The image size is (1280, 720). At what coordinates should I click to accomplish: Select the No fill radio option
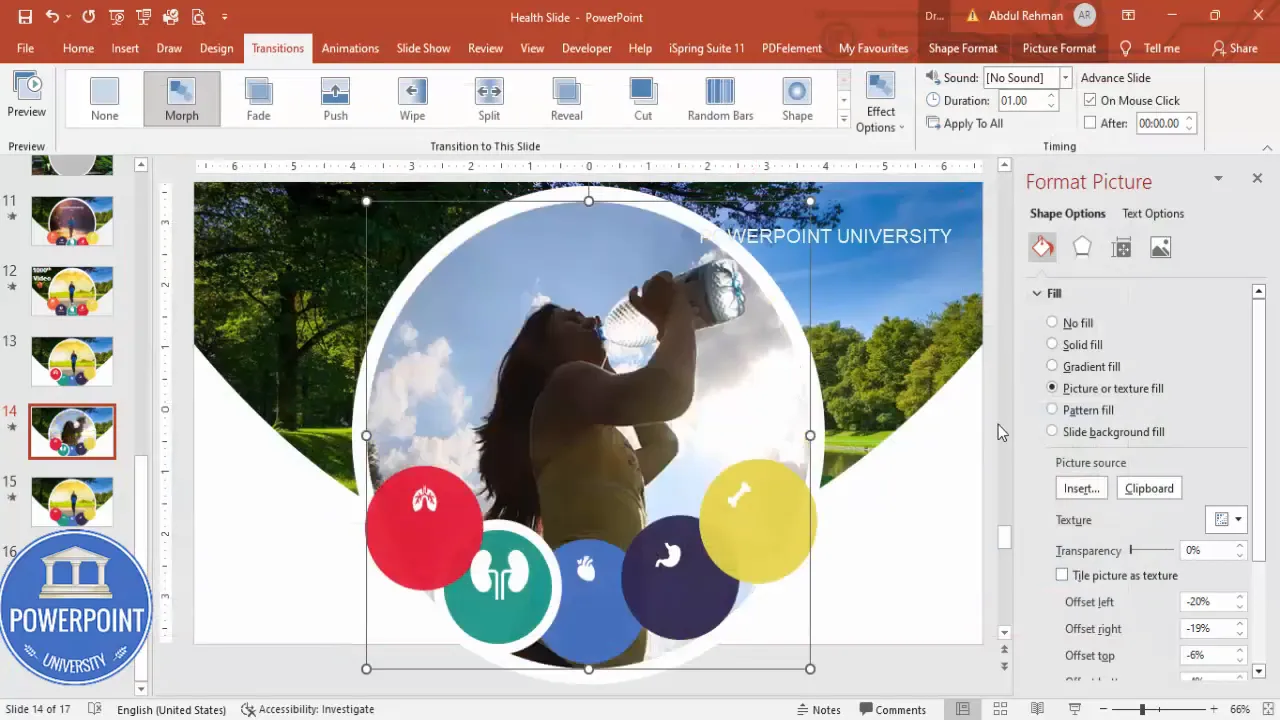pos(1052,322)
